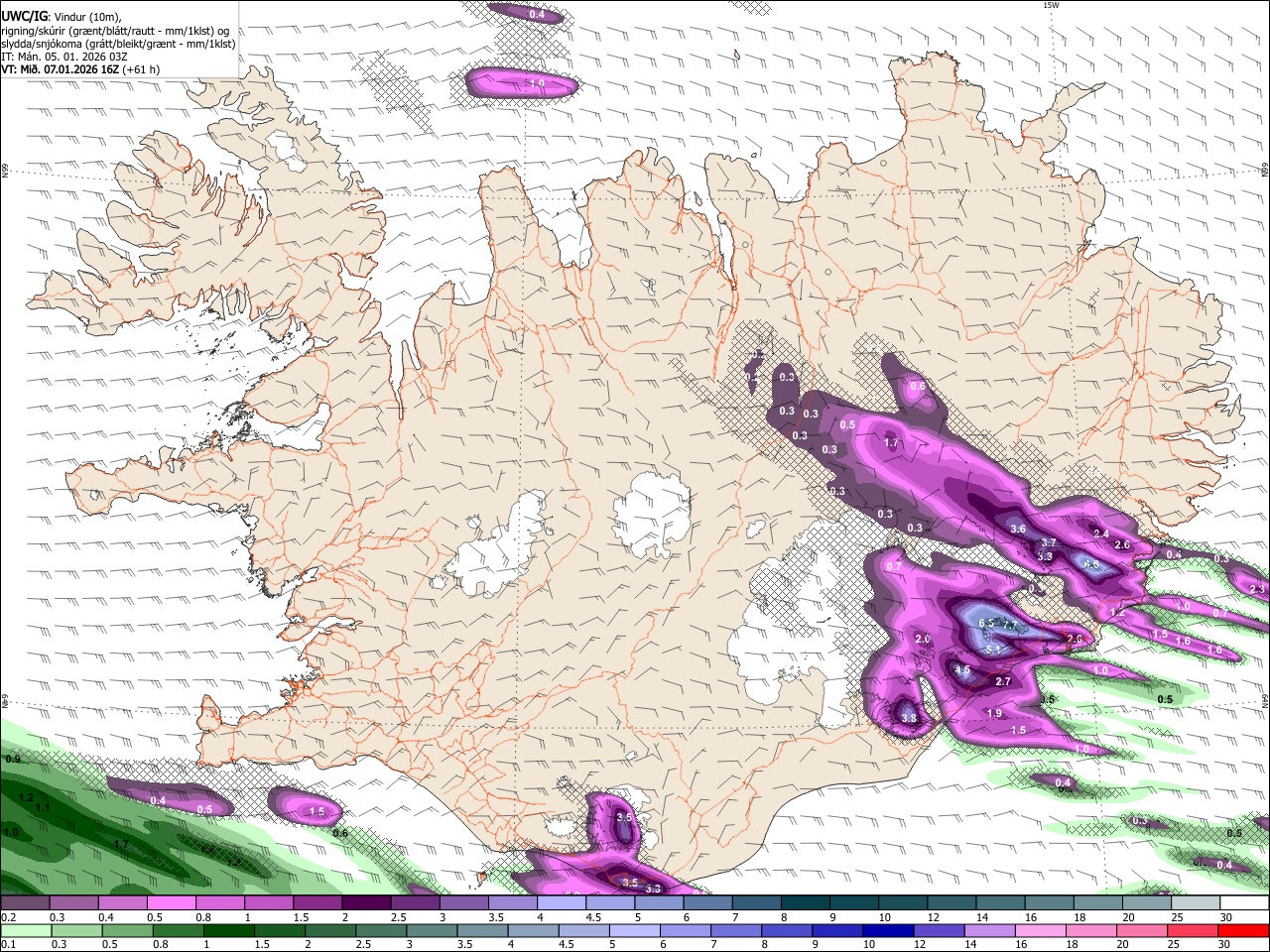Click the light pink lower swatch at 16
The height and width of the screenshot is (952, 1270).
[x=1039, y=930]
